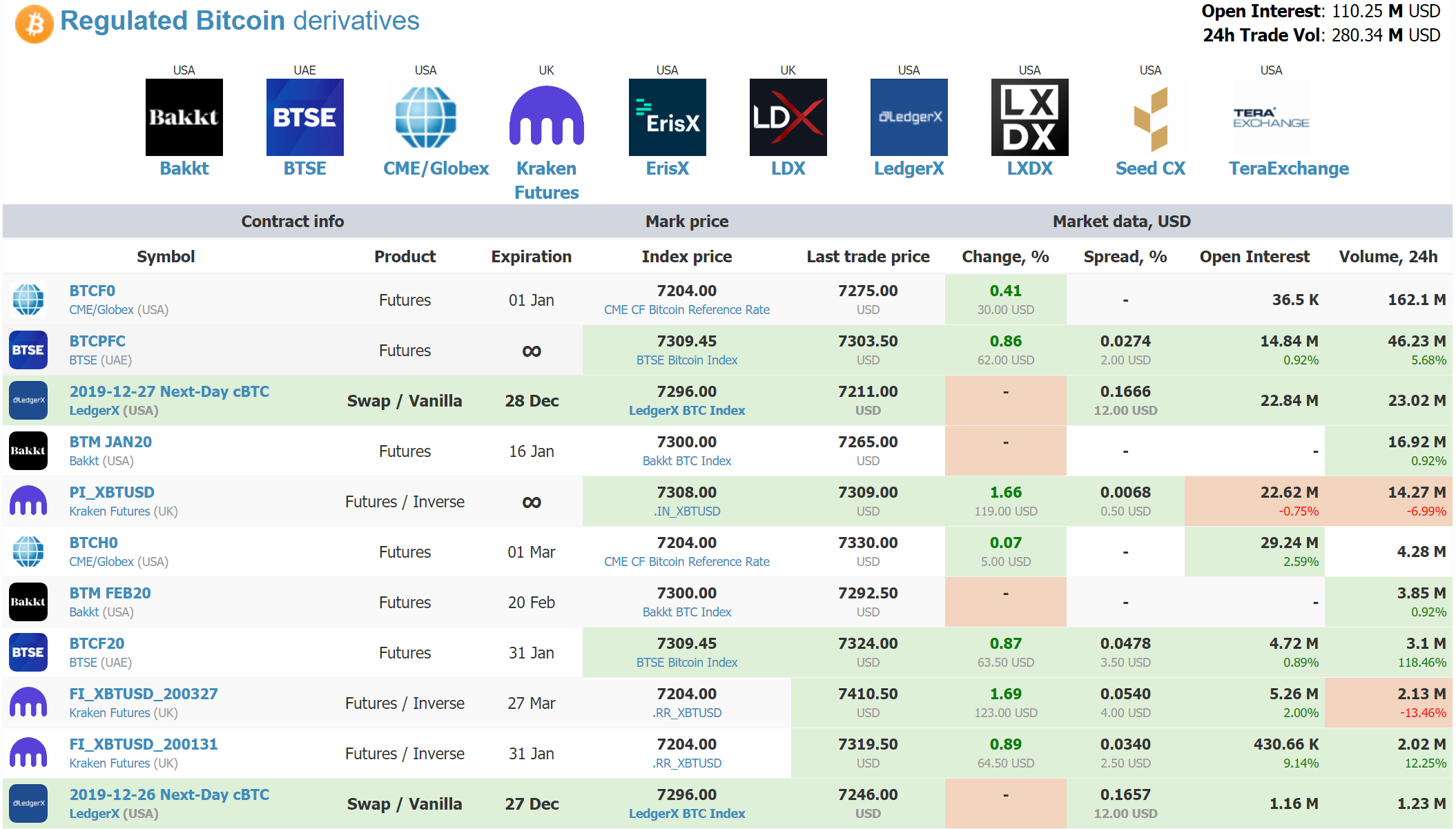Sort by the Open Interest column header
1456x829 pixels.
(x=1254, y=256)
